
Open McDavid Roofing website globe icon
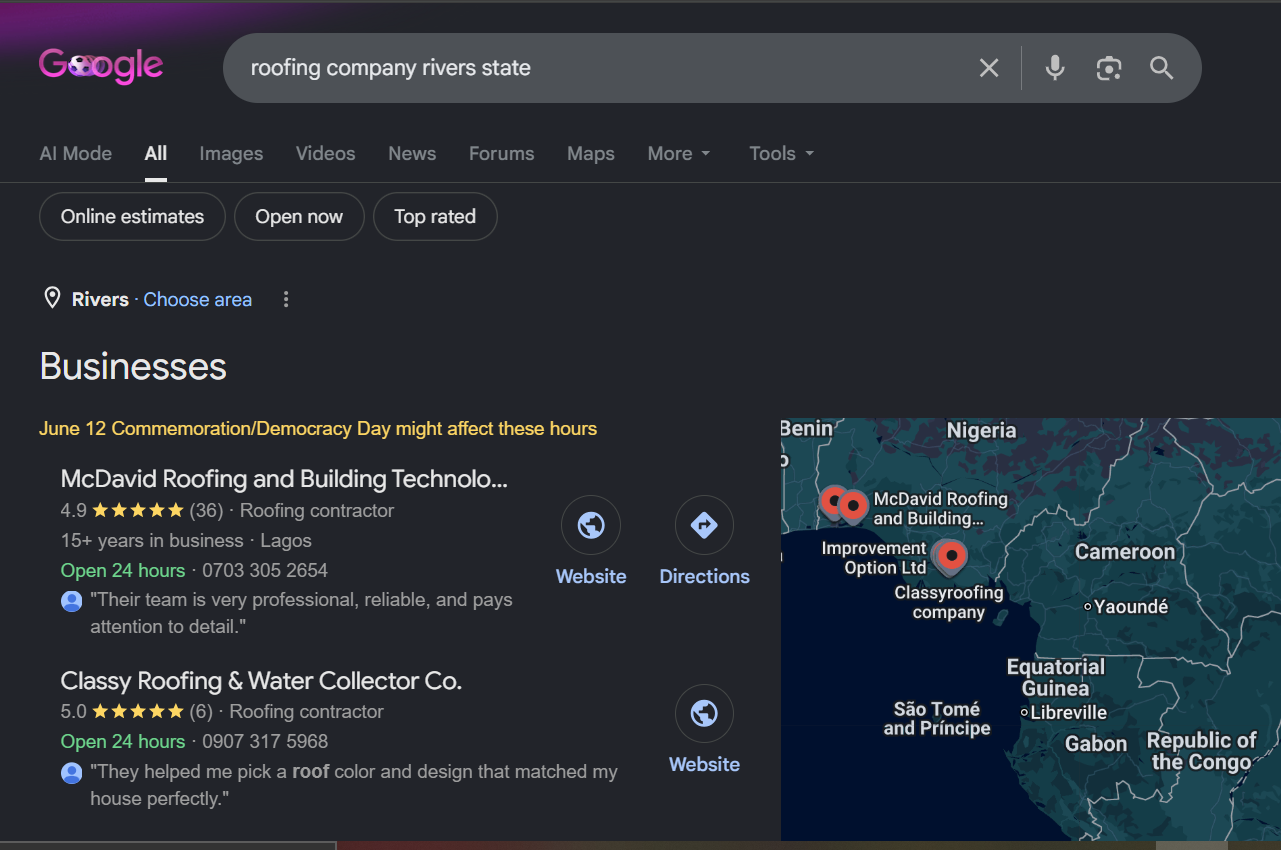(x=591, y=525)
